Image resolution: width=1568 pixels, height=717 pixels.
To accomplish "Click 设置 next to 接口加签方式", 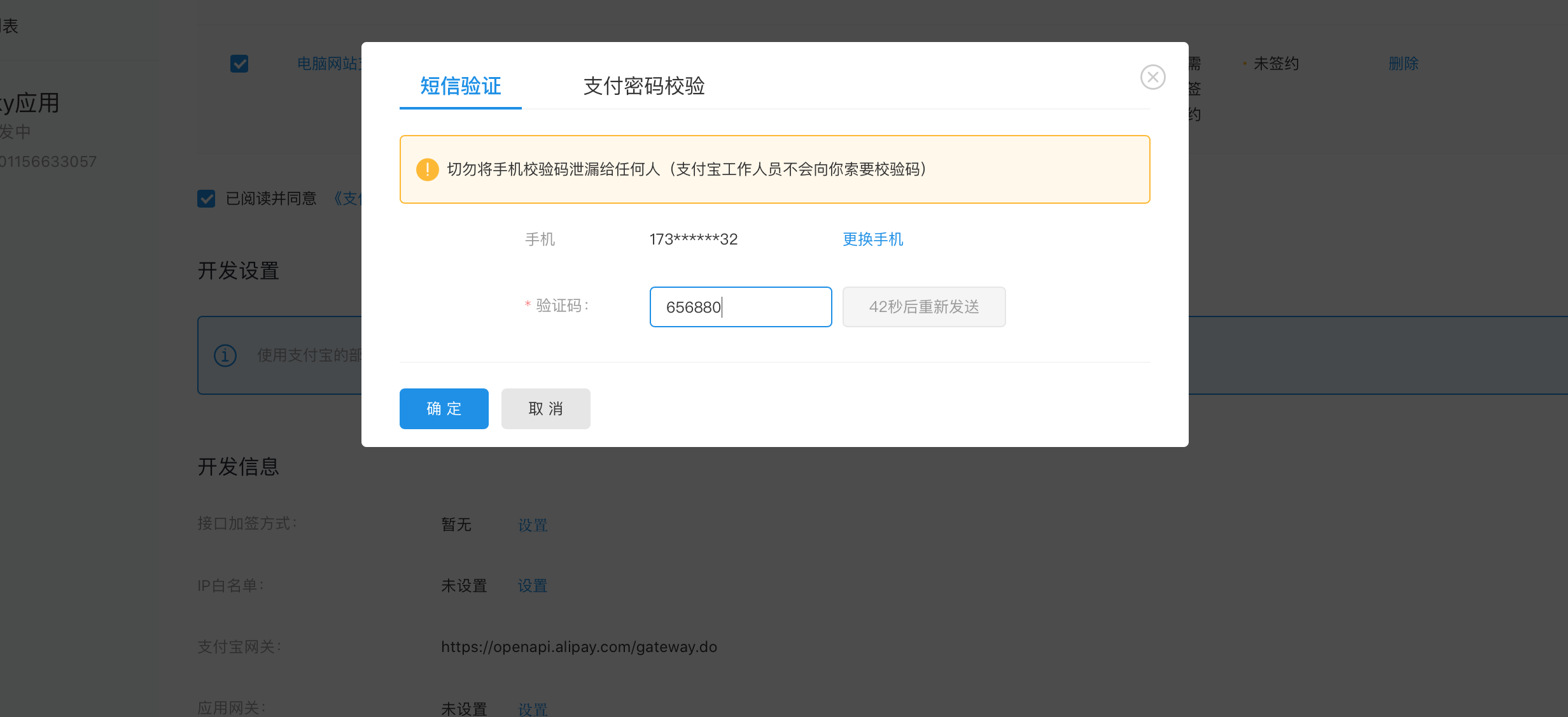I will tap(533, 525).
